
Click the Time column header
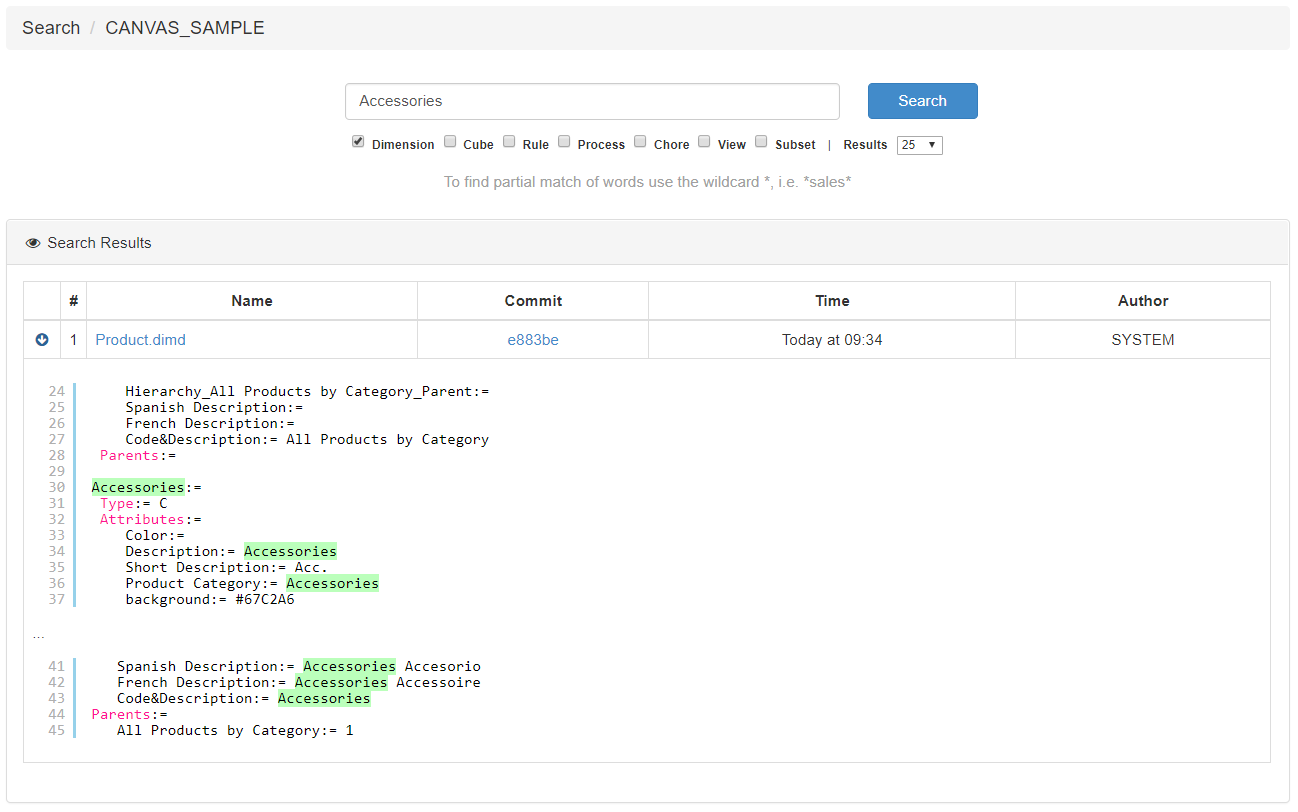832,301
